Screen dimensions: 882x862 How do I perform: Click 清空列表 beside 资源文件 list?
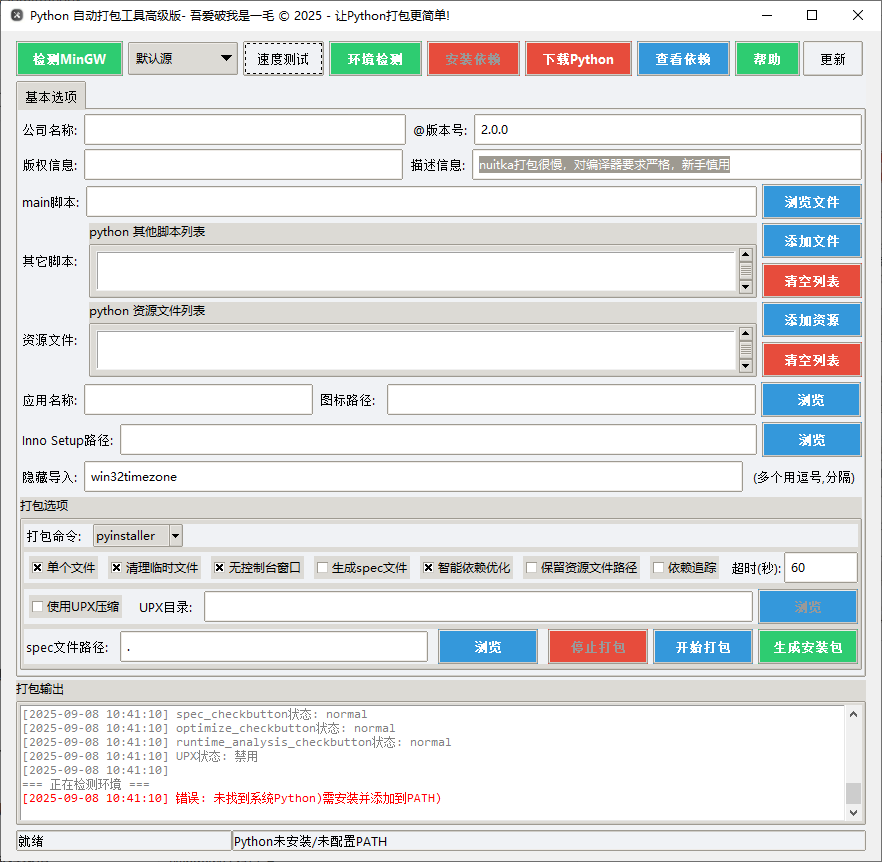(812, 360)
